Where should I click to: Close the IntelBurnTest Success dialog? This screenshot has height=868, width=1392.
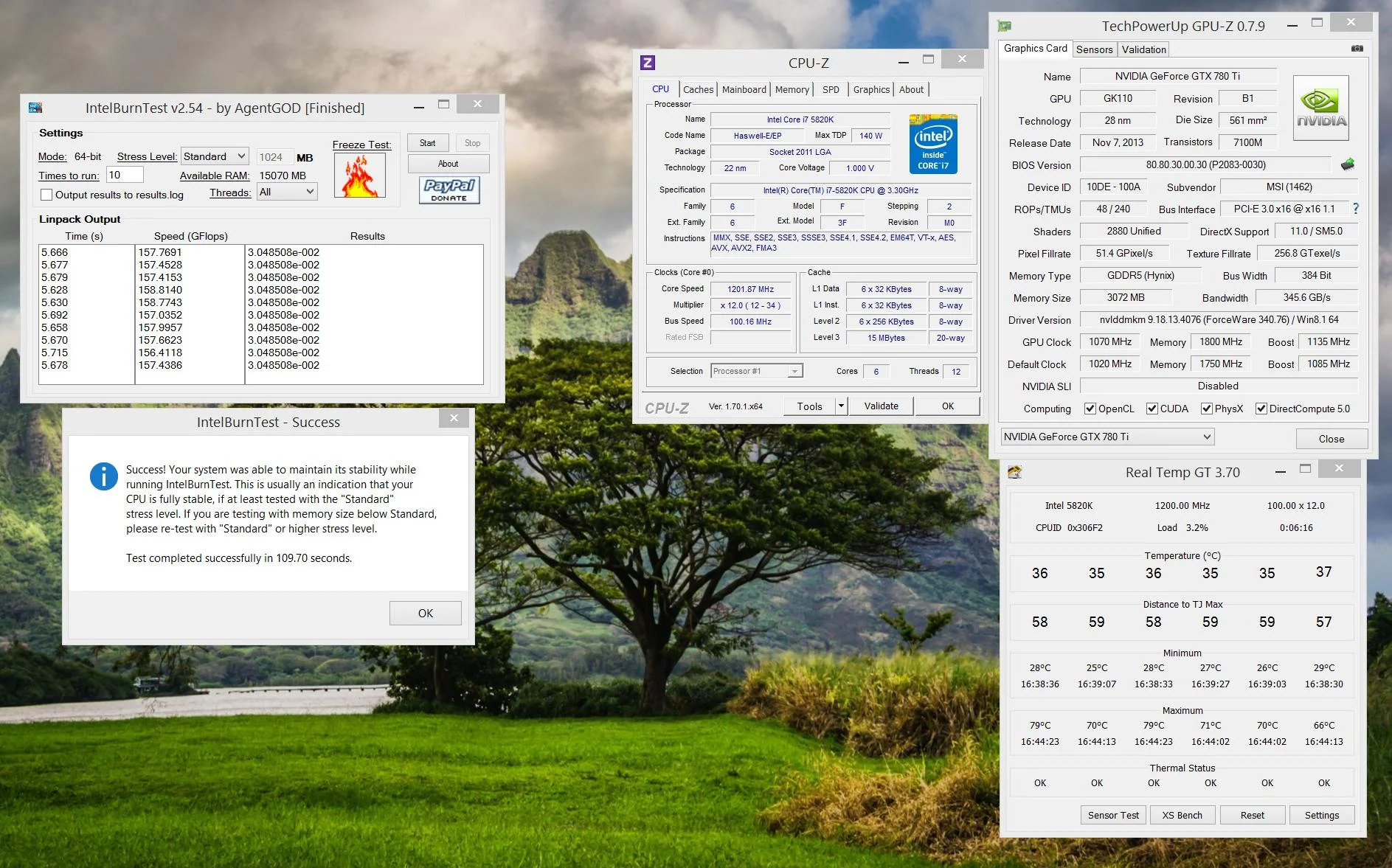click(x=454, y=418)
